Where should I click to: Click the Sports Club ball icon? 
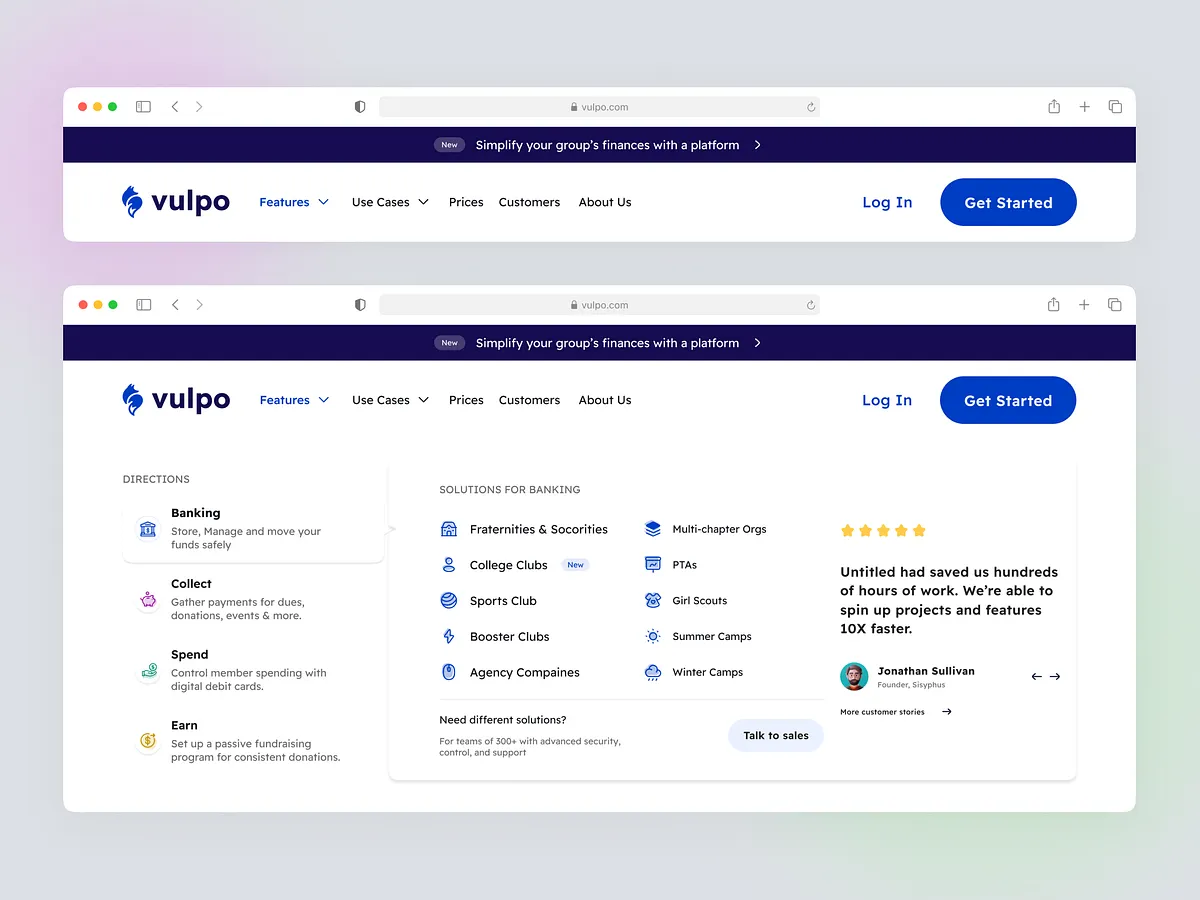click(449, 601)
